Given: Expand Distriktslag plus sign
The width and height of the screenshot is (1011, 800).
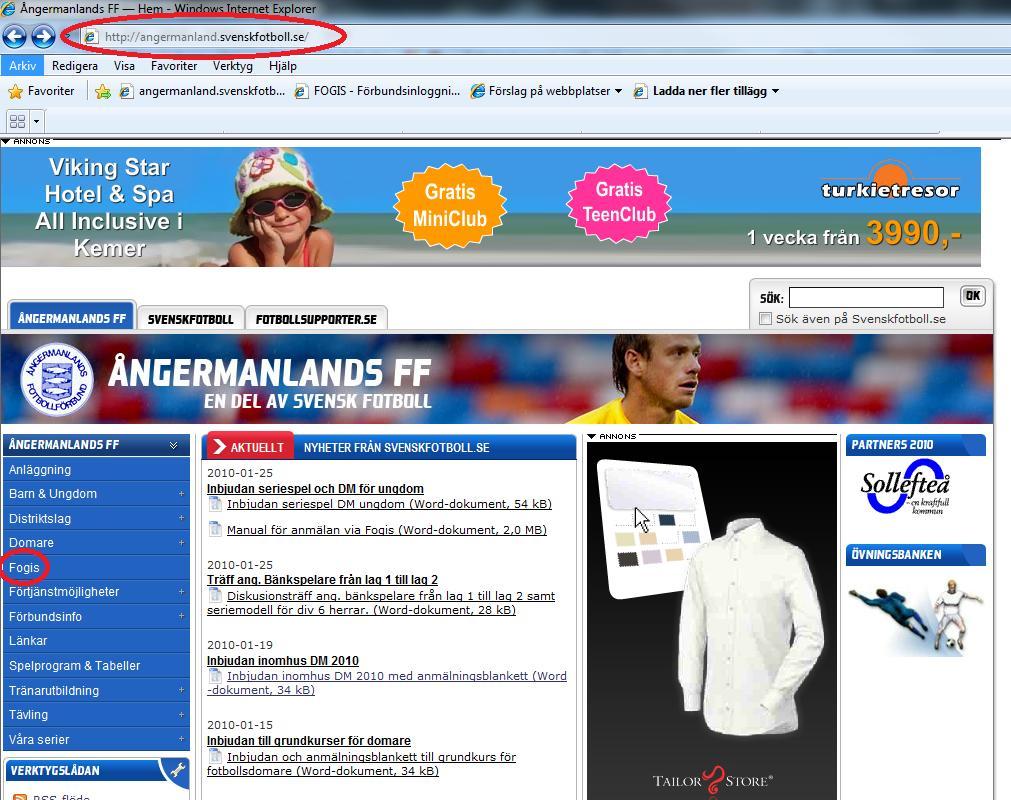Looking at the screenshot, I should pos(181,518).
